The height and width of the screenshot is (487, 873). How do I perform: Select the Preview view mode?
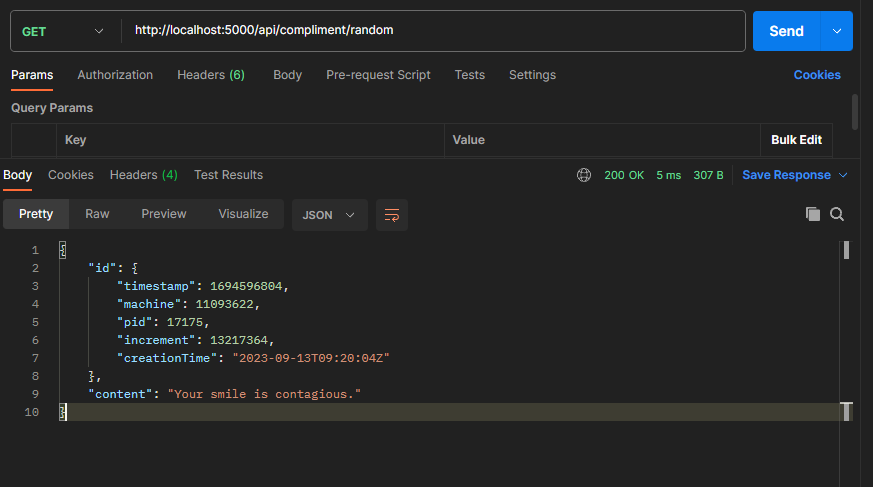pyautogui.click(x=164, y=214)
